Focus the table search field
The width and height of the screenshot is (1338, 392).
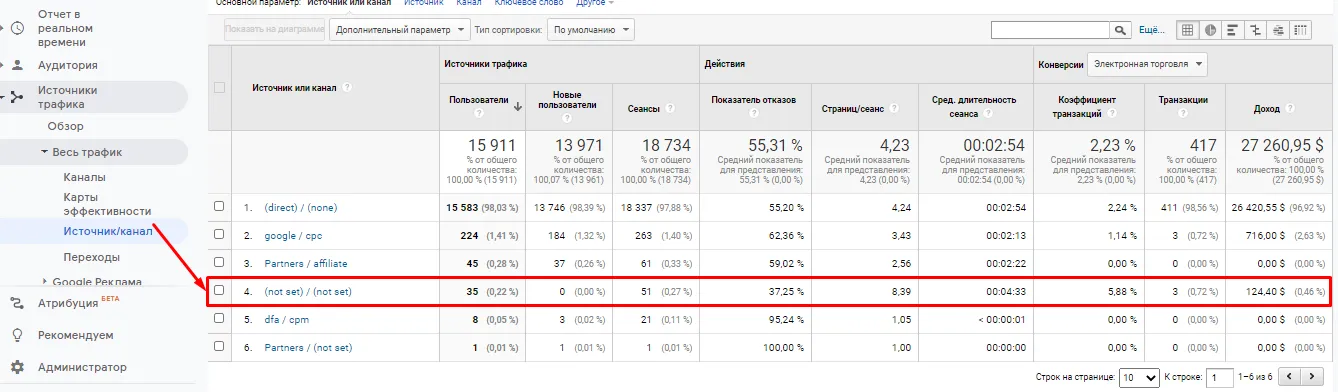point(1050,30)
